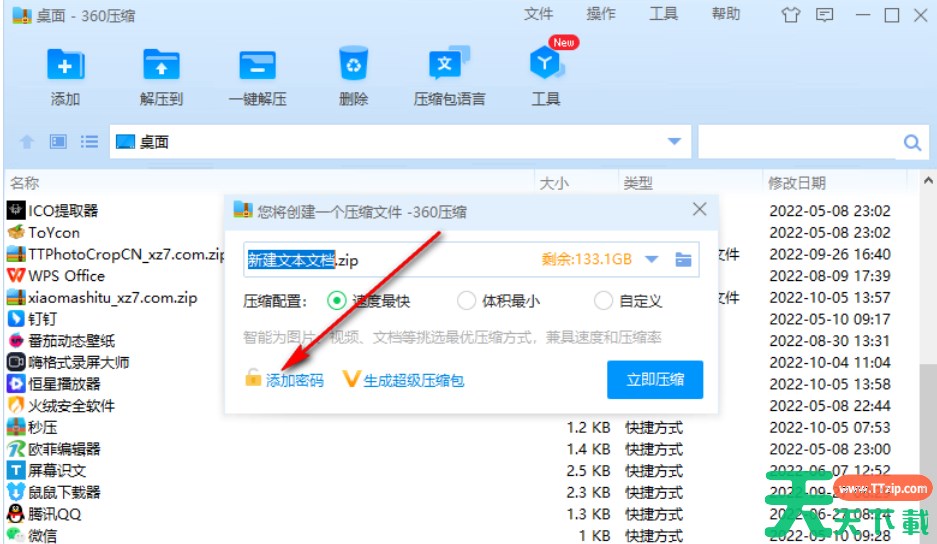Click the 立即压缩 button
The width and height of the screenshot is (937, 544).
[655, 380]
